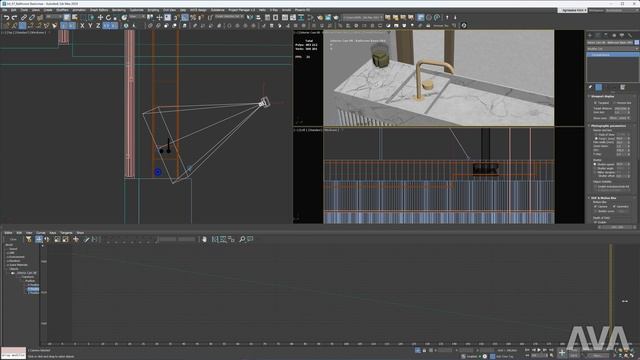
Task: Click the Mirror tool icon
Action: click(250, 18)
